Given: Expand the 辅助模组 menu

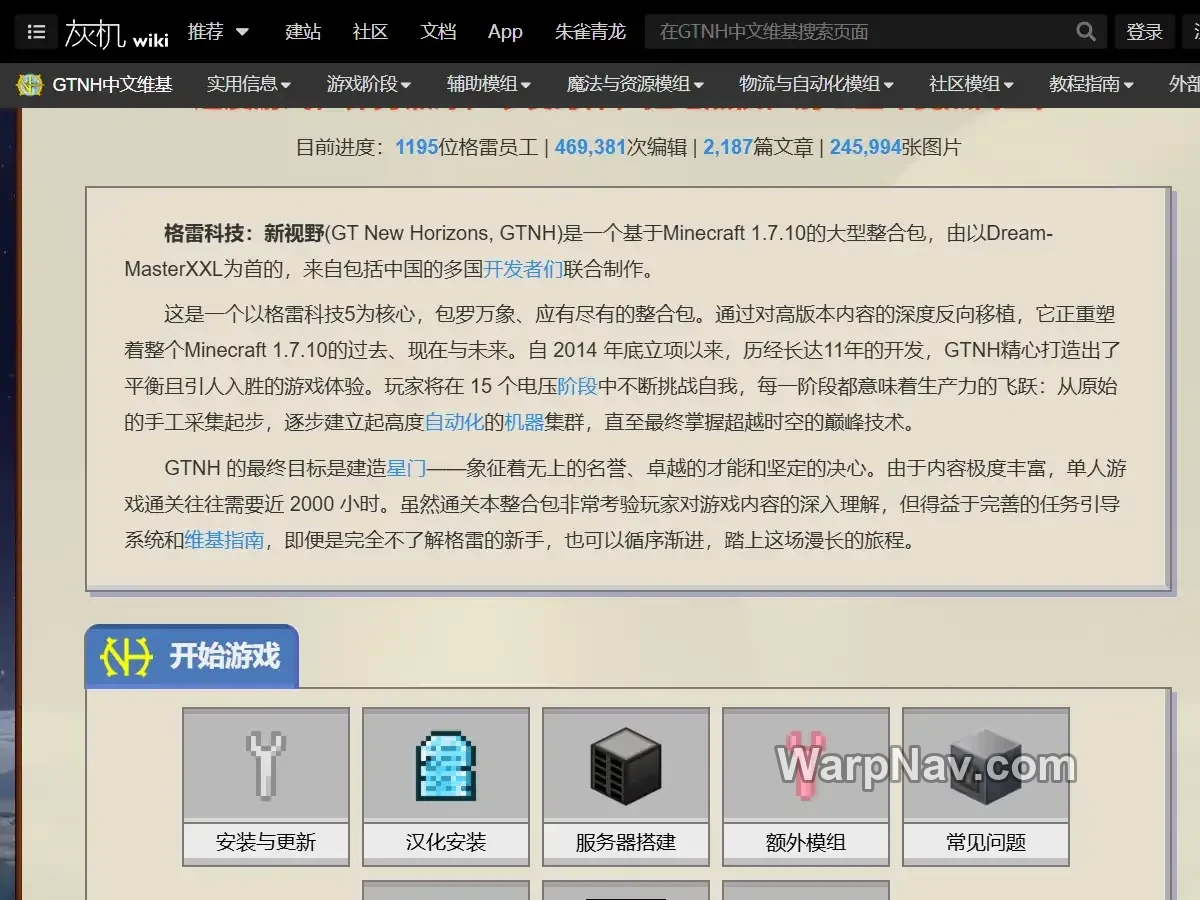Looking at the screenshot, I should click(489, 85).
